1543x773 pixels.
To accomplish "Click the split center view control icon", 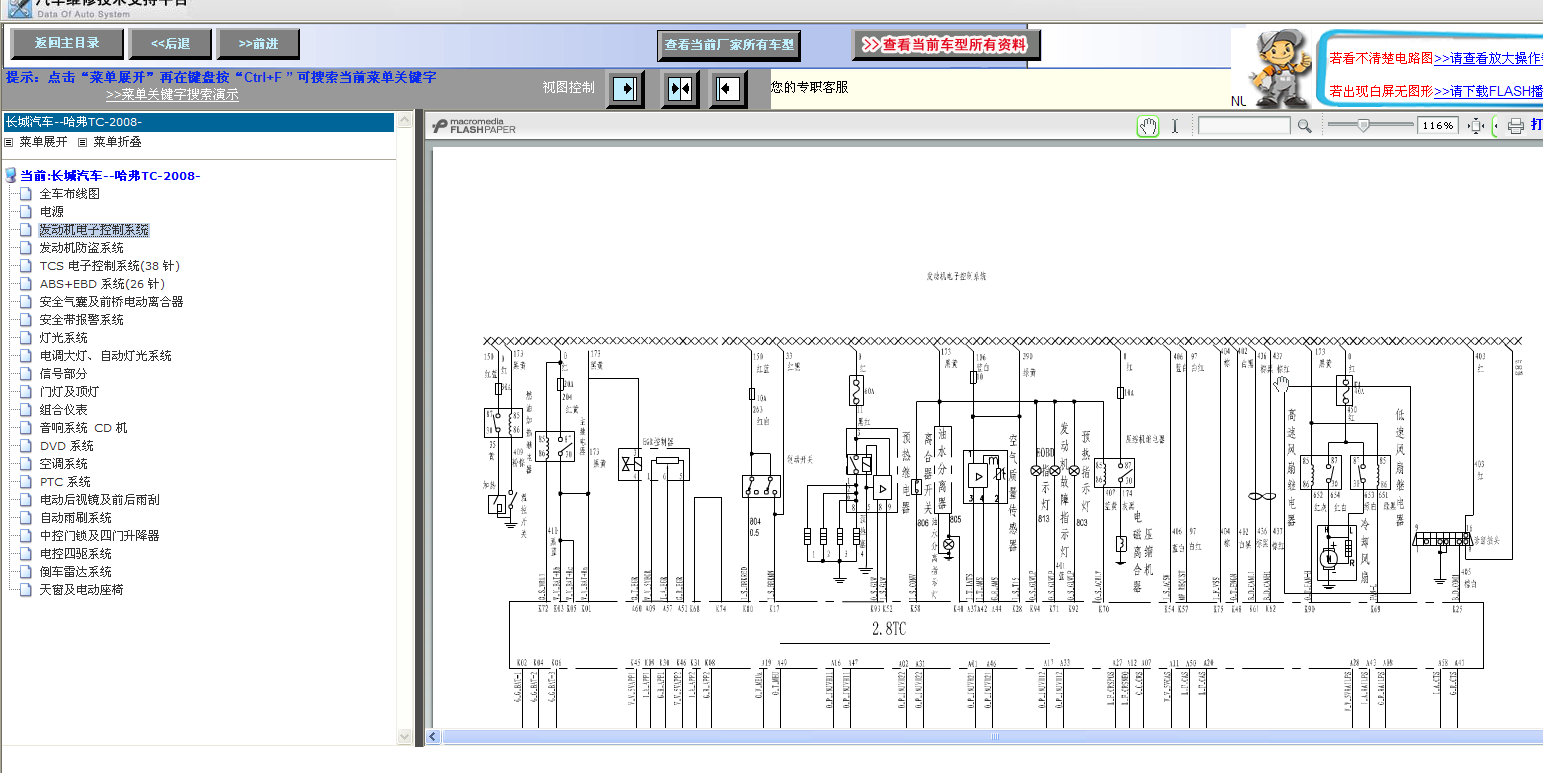I will (680, 89).
